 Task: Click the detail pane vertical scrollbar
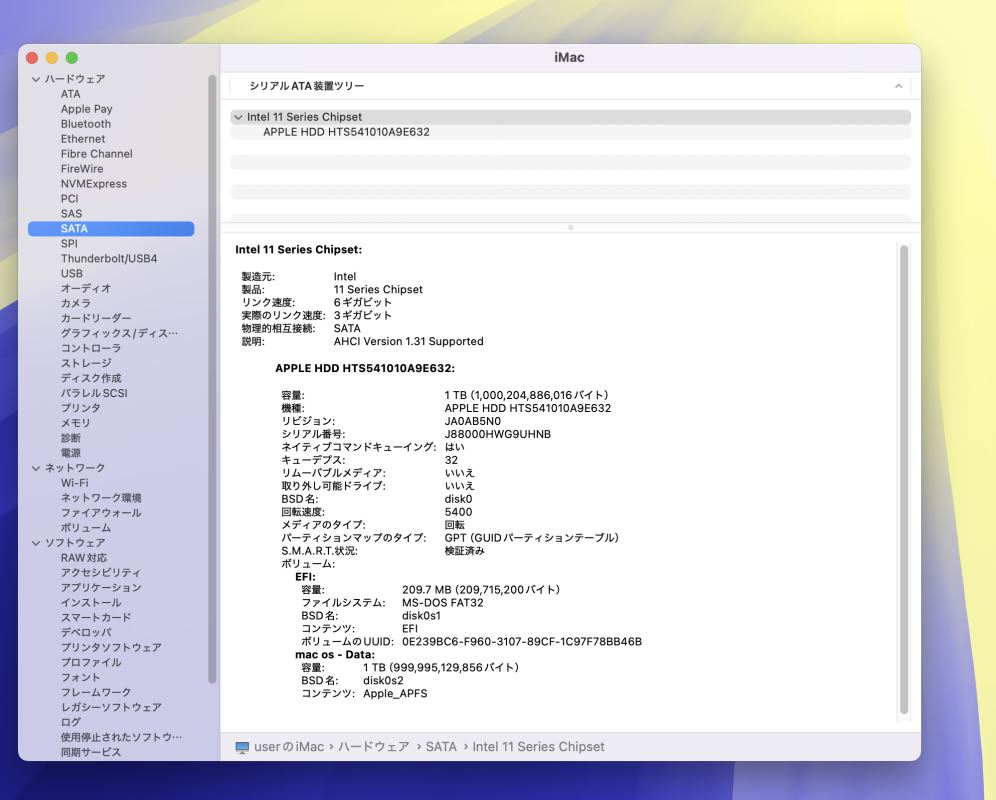904,480
